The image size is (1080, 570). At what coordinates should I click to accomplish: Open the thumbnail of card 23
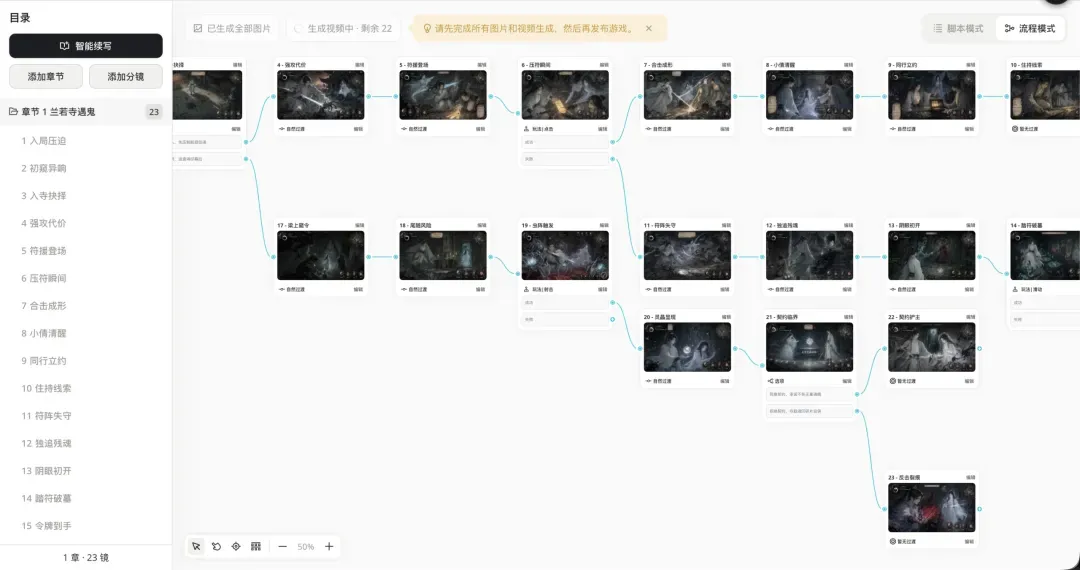931,507
